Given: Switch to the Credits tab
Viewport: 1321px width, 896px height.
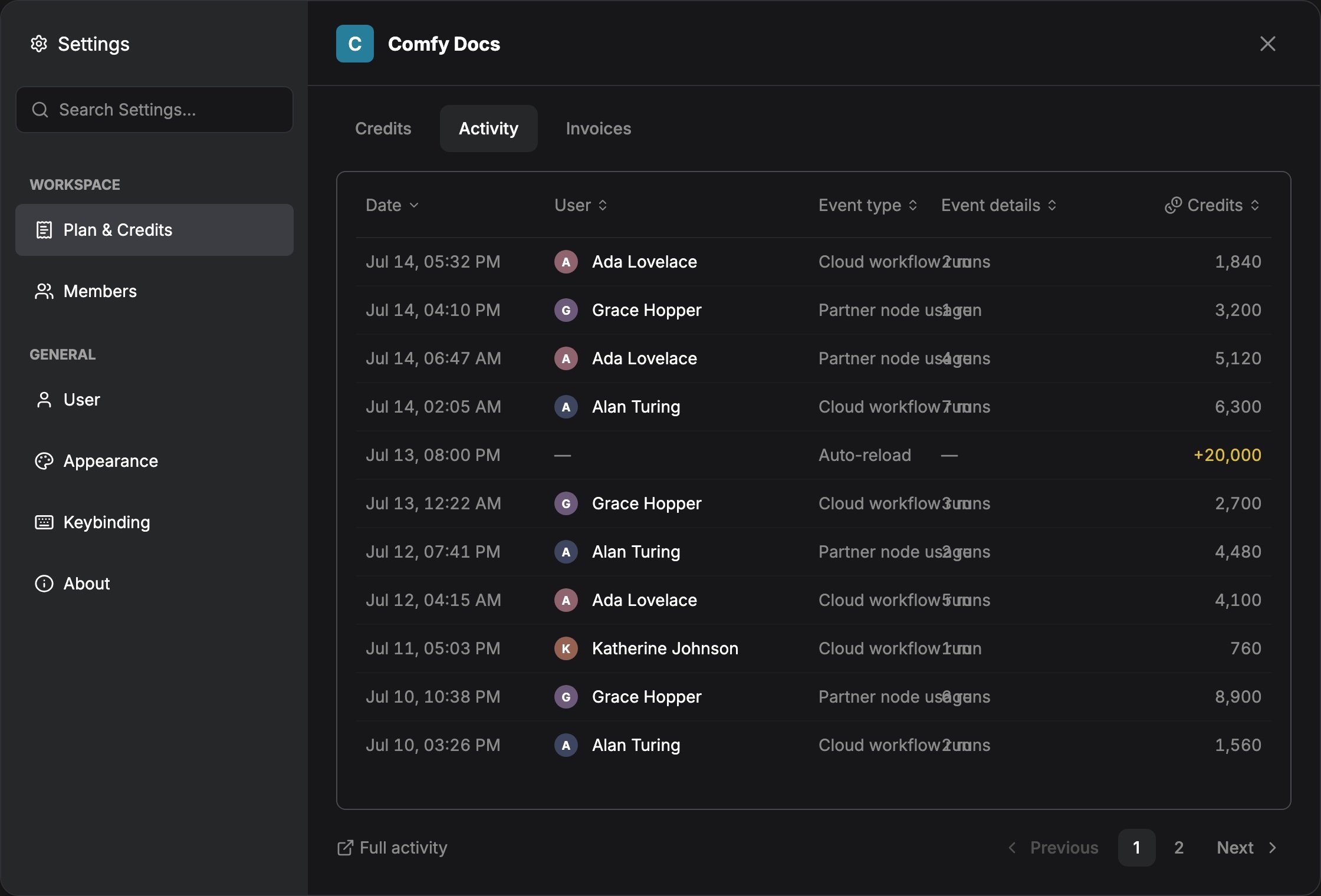Looking at the screenshot, I should (383, 129).
